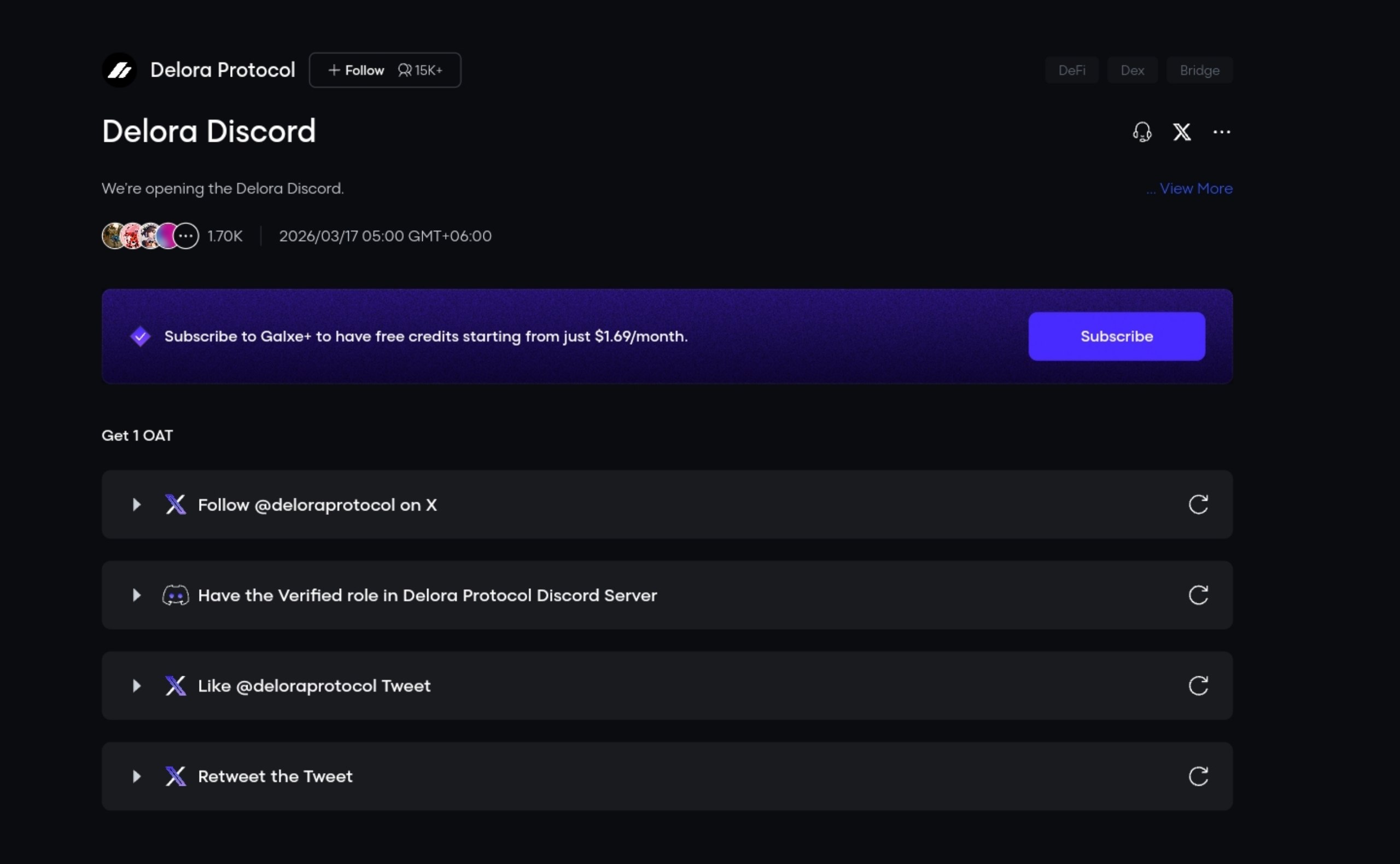
Task: Share the campaign via X icon
Action: (1181, 132)
